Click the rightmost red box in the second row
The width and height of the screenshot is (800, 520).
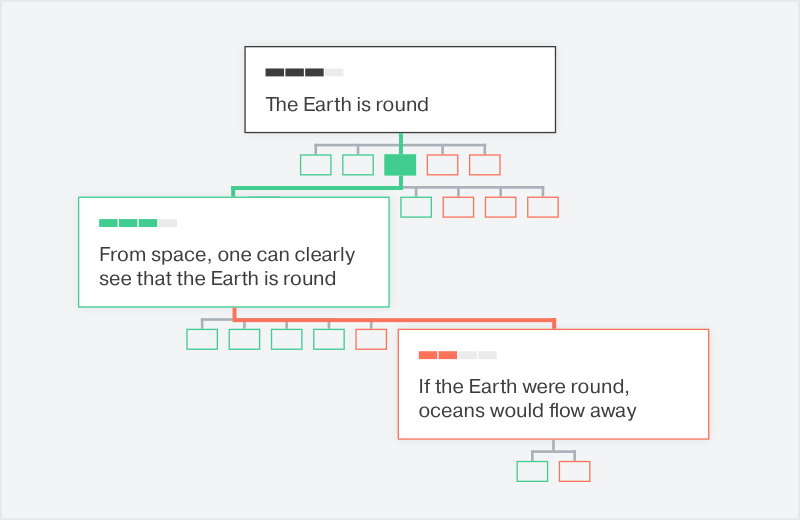click(x=543, y=207)
